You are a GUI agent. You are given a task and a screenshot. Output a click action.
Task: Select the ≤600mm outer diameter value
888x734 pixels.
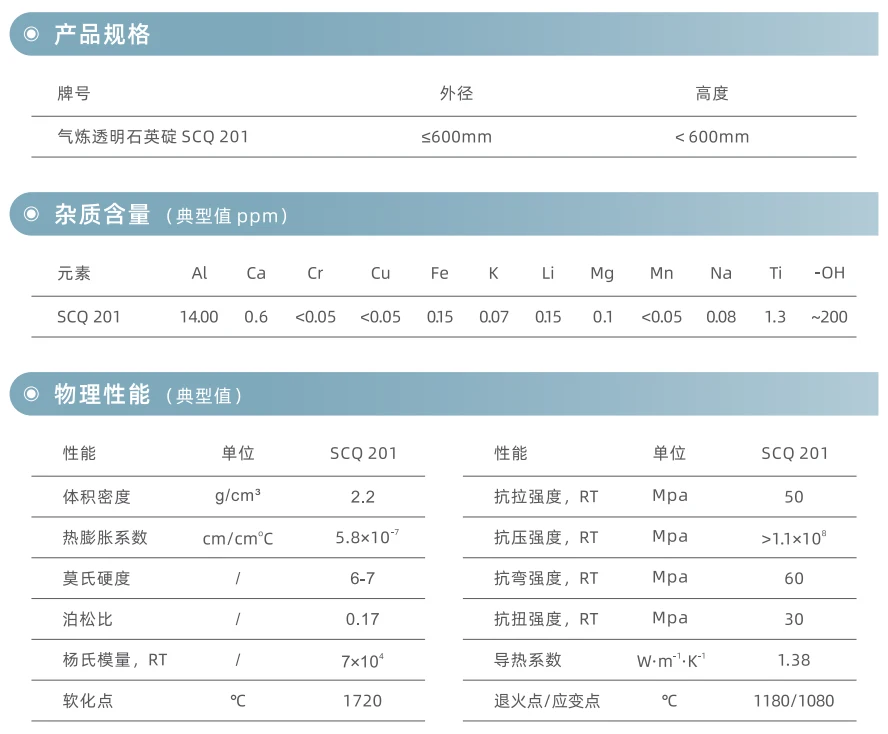tap(456, 137)
